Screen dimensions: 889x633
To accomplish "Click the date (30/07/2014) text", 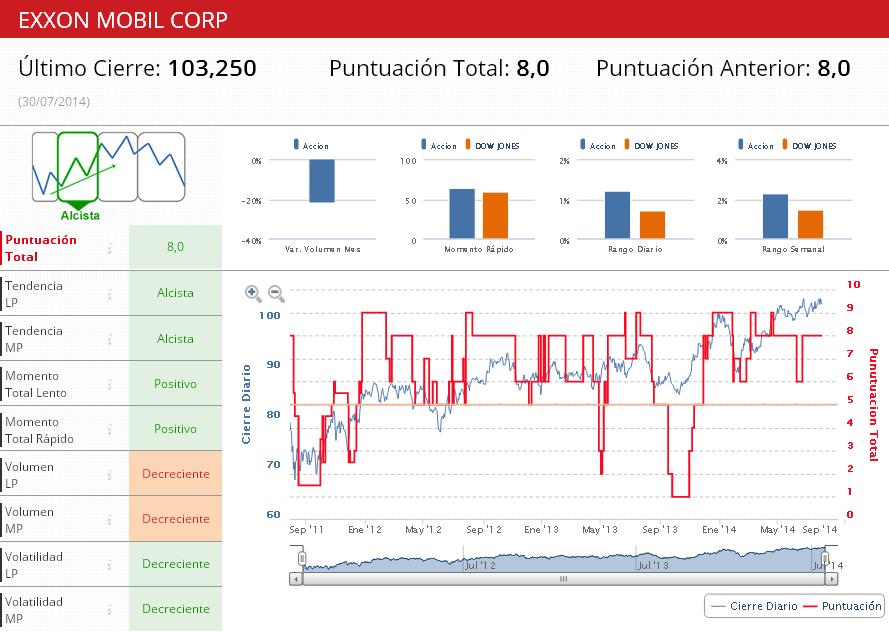I will [54, 102].
